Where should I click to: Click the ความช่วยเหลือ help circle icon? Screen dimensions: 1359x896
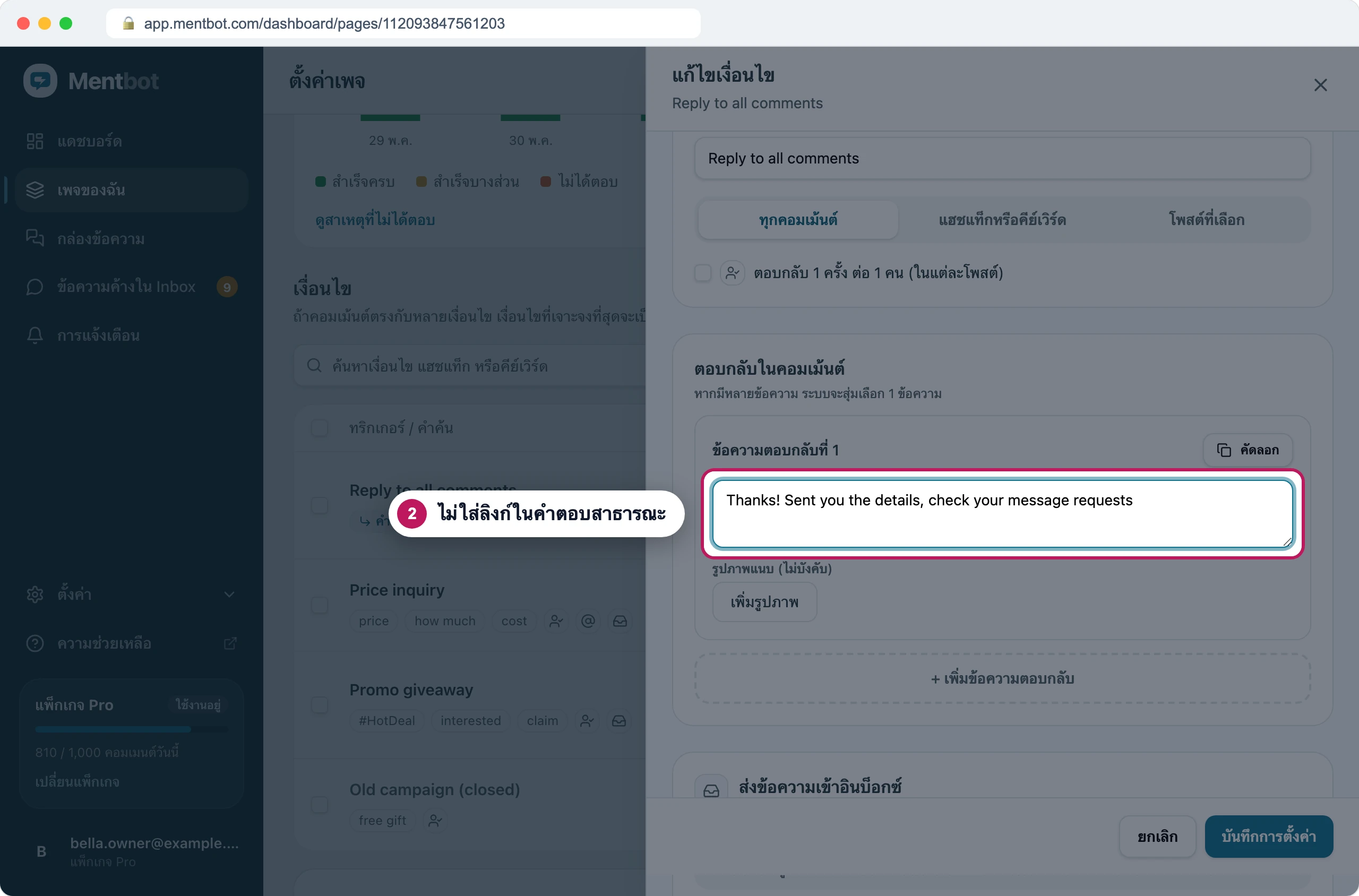coord(35,643)
